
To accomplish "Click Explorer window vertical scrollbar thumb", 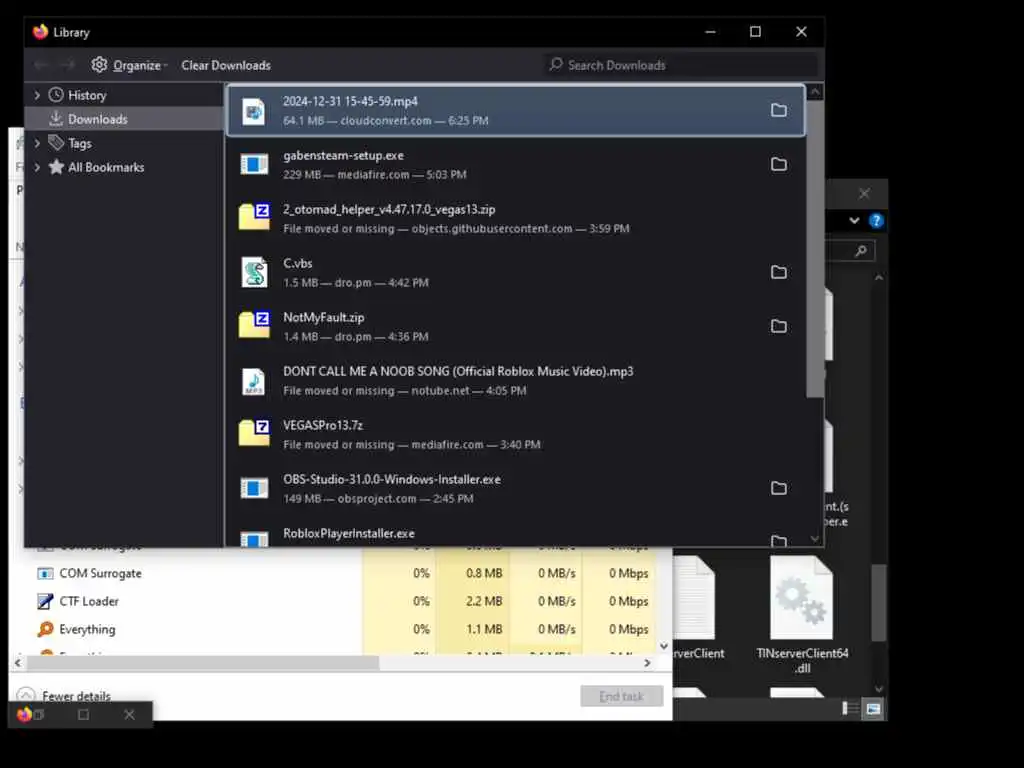I will [879, 602].
